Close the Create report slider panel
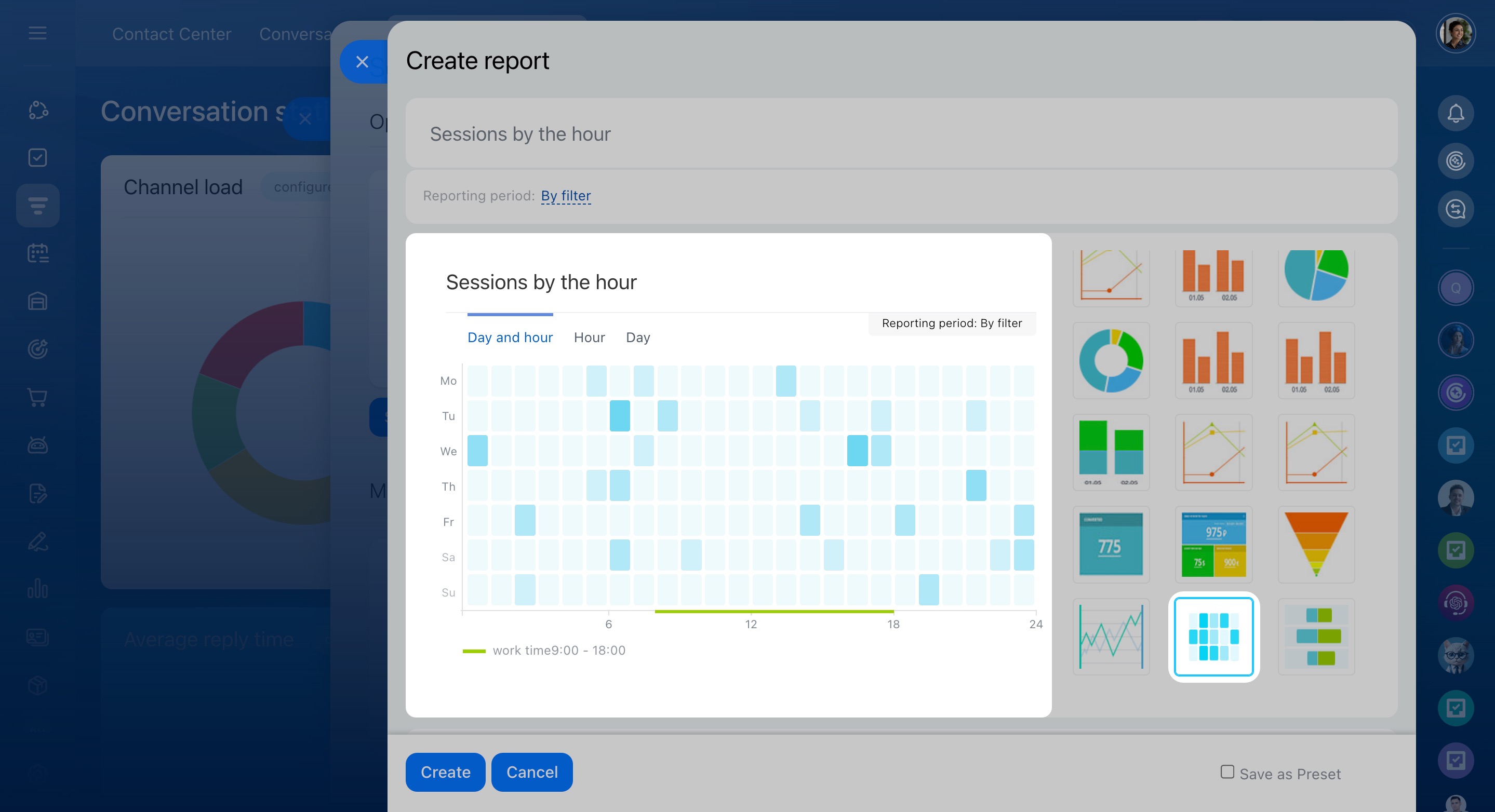The width and height of the screenshot is (1495, 812). point(362,61)
